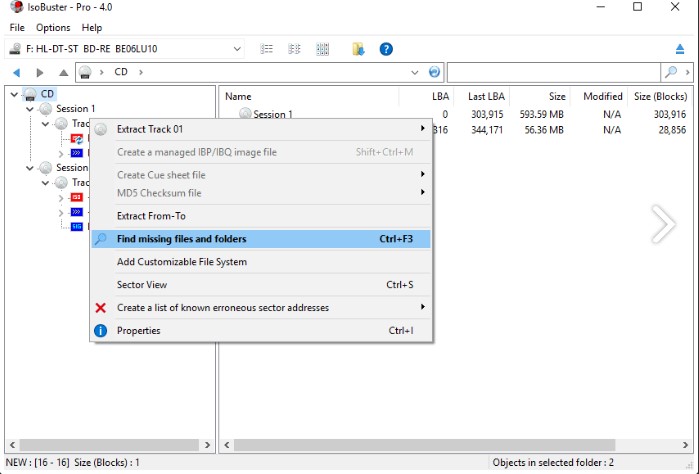Collapse the Session 1 tree node

[30, 109]
